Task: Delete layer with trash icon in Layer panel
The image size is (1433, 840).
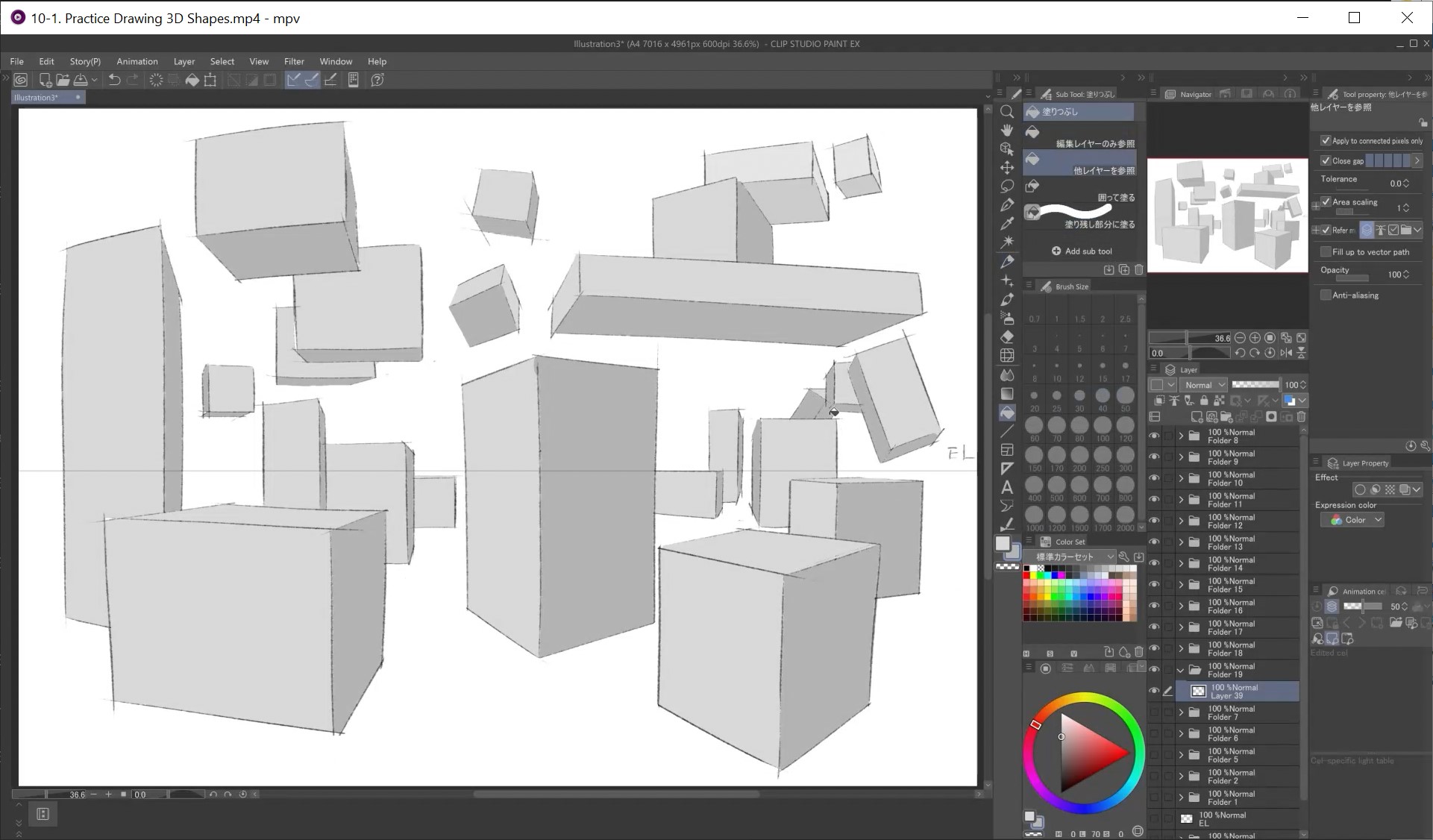Action: tap(1301, 417)
